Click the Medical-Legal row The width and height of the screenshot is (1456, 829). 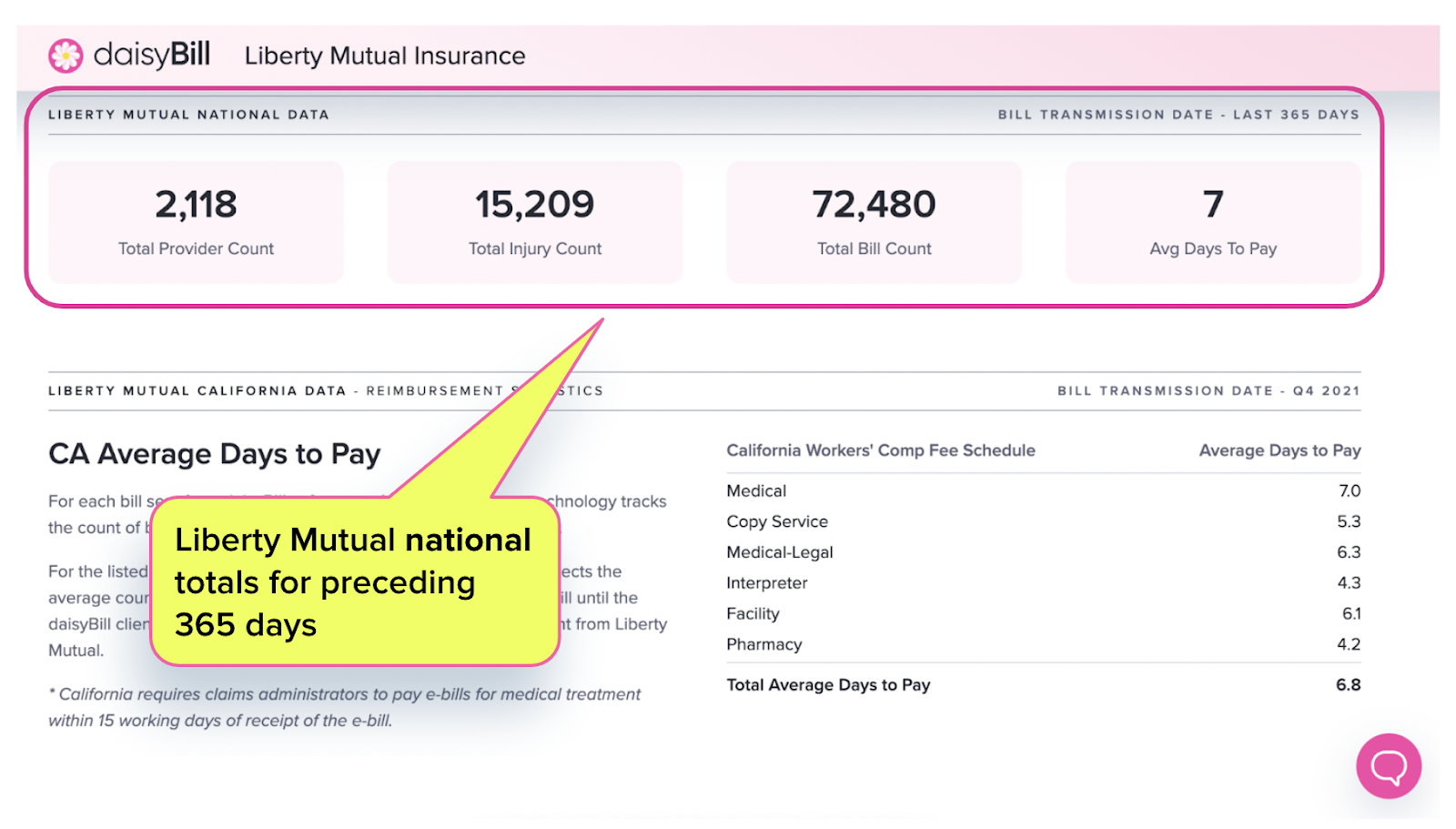coord(1044,552)
